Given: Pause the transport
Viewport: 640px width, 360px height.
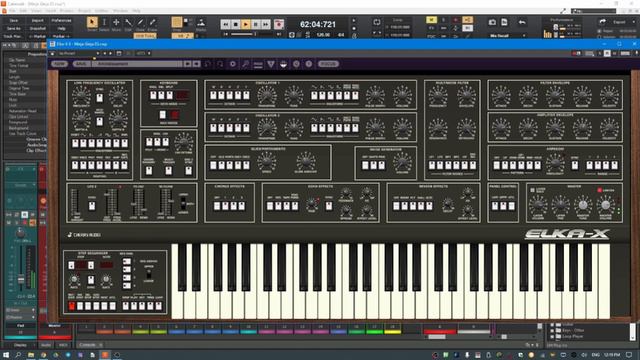Looking at the screenshot, I should pos(256,24).
